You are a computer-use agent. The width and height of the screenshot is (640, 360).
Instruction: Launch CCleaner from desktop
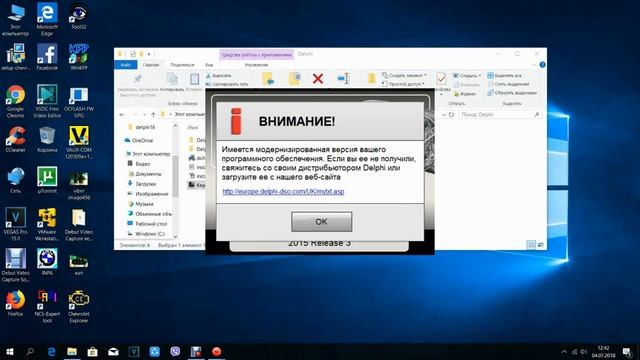tap(15, 139)
